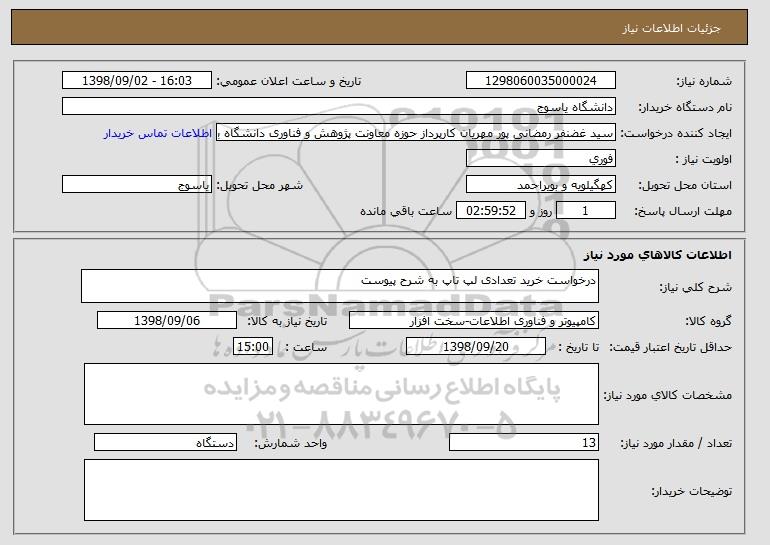Click the header title 'جزئیات اطلاعات نیاز'
Viewport: 770px width, 545px height.
(671, 28)
